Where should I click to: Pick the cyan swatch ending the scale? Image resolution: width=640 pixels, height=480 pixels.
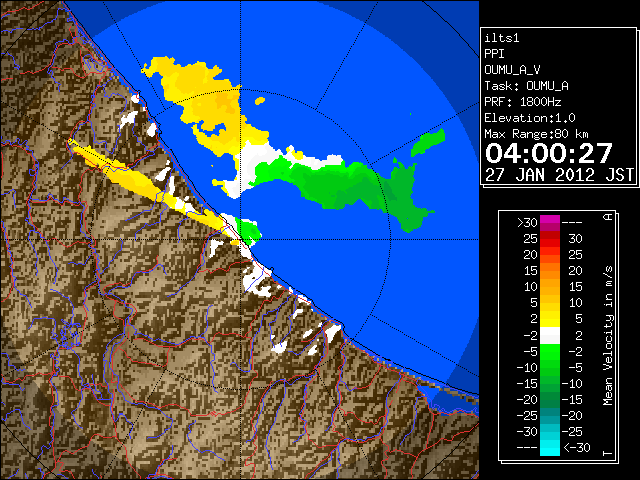[550, 447]
